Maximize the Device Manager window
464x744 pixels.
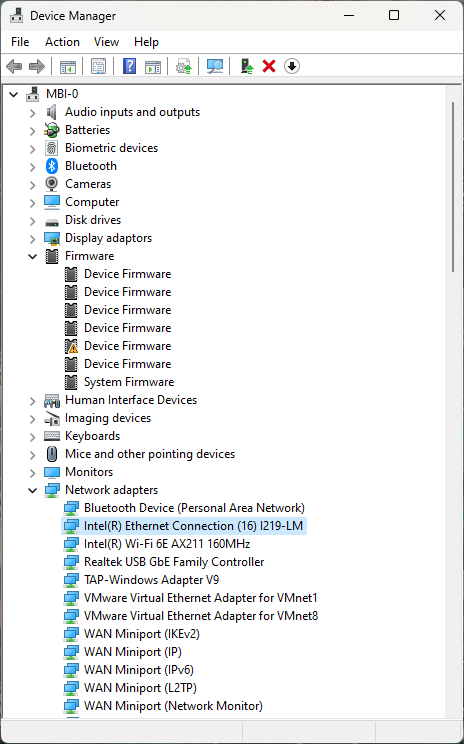(x=394, y=15)
